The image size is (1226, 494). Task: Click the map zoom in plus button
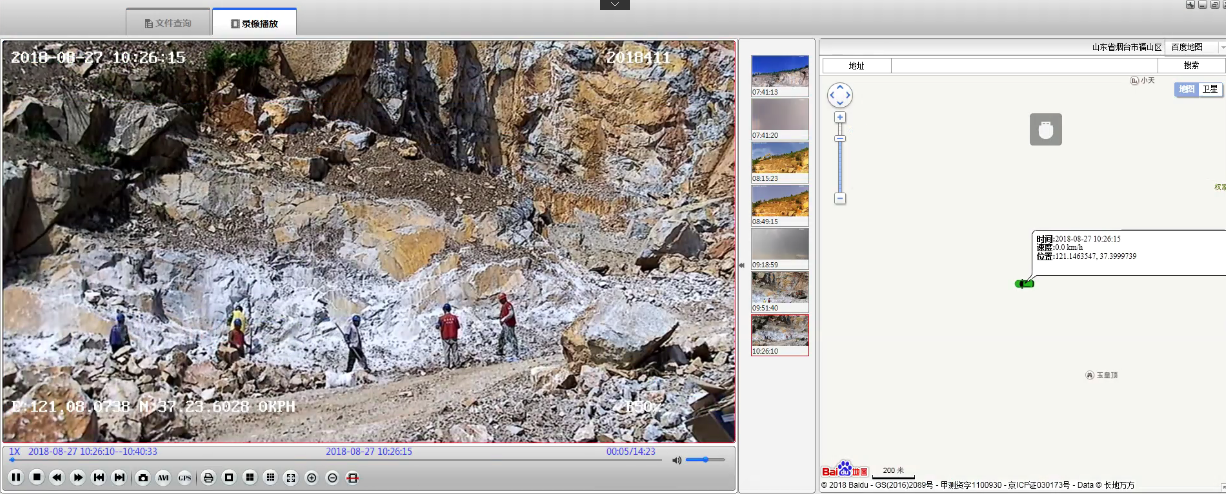[x=840, y=117]
